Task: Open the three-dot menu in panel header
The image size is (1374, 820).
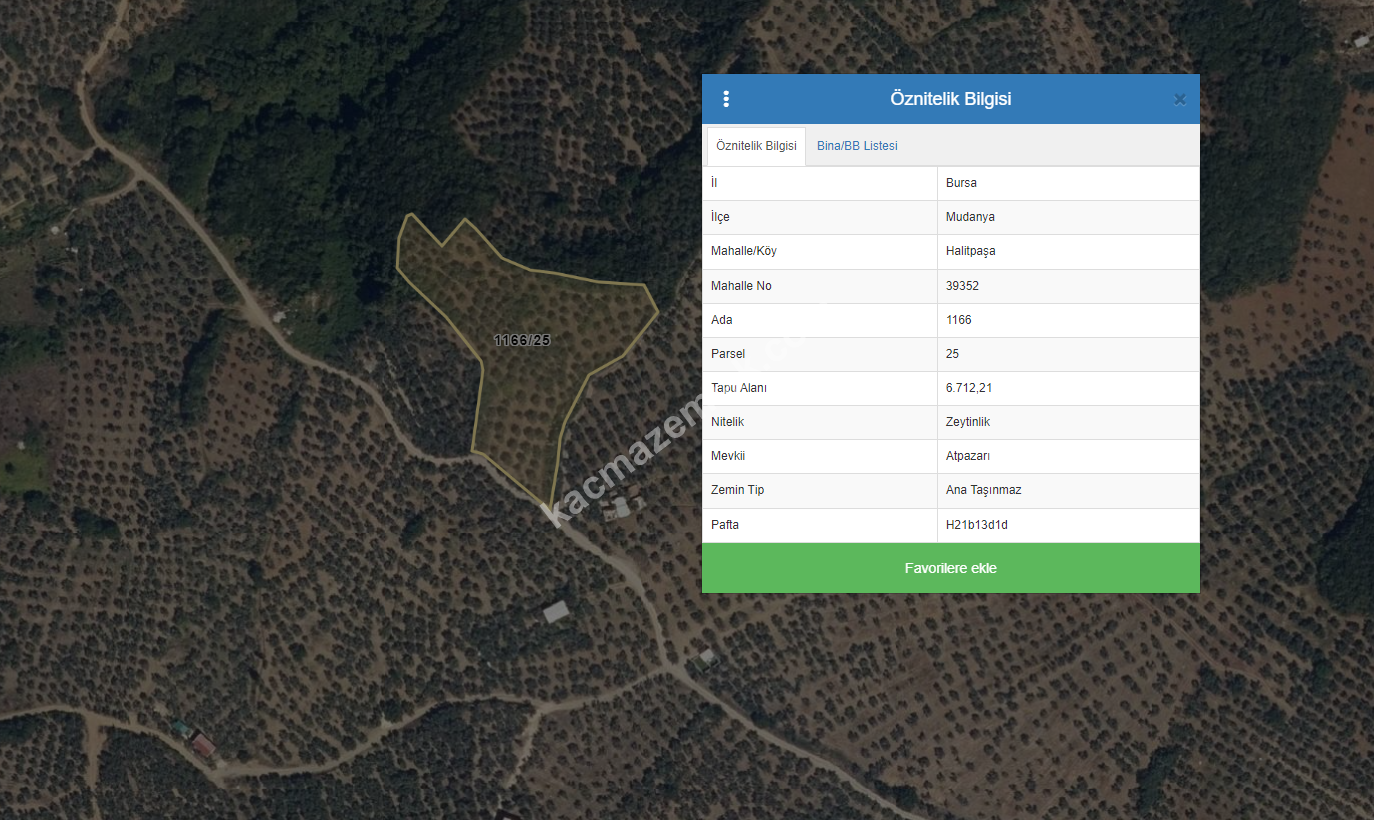Action: coord(726,99)
